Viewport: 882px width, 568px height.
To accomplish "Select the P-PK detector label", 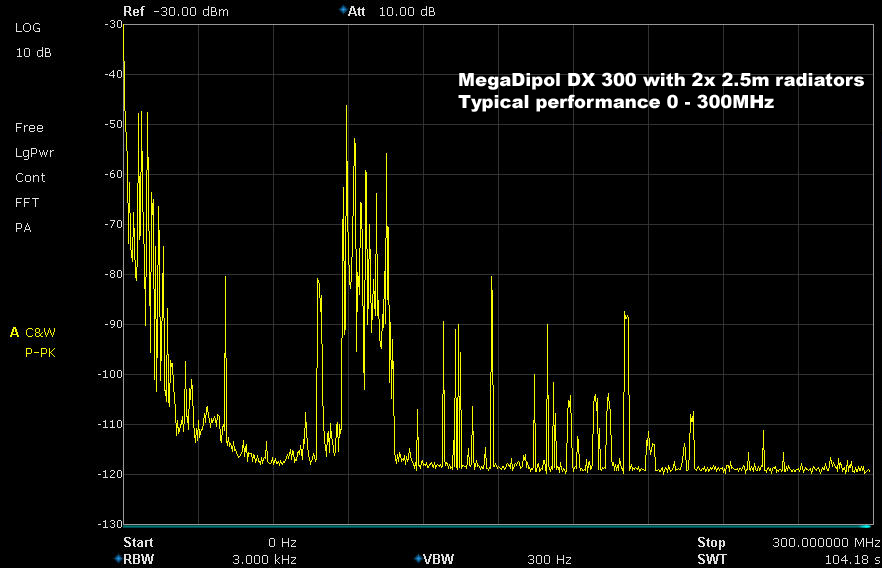I will coord(40,353).
